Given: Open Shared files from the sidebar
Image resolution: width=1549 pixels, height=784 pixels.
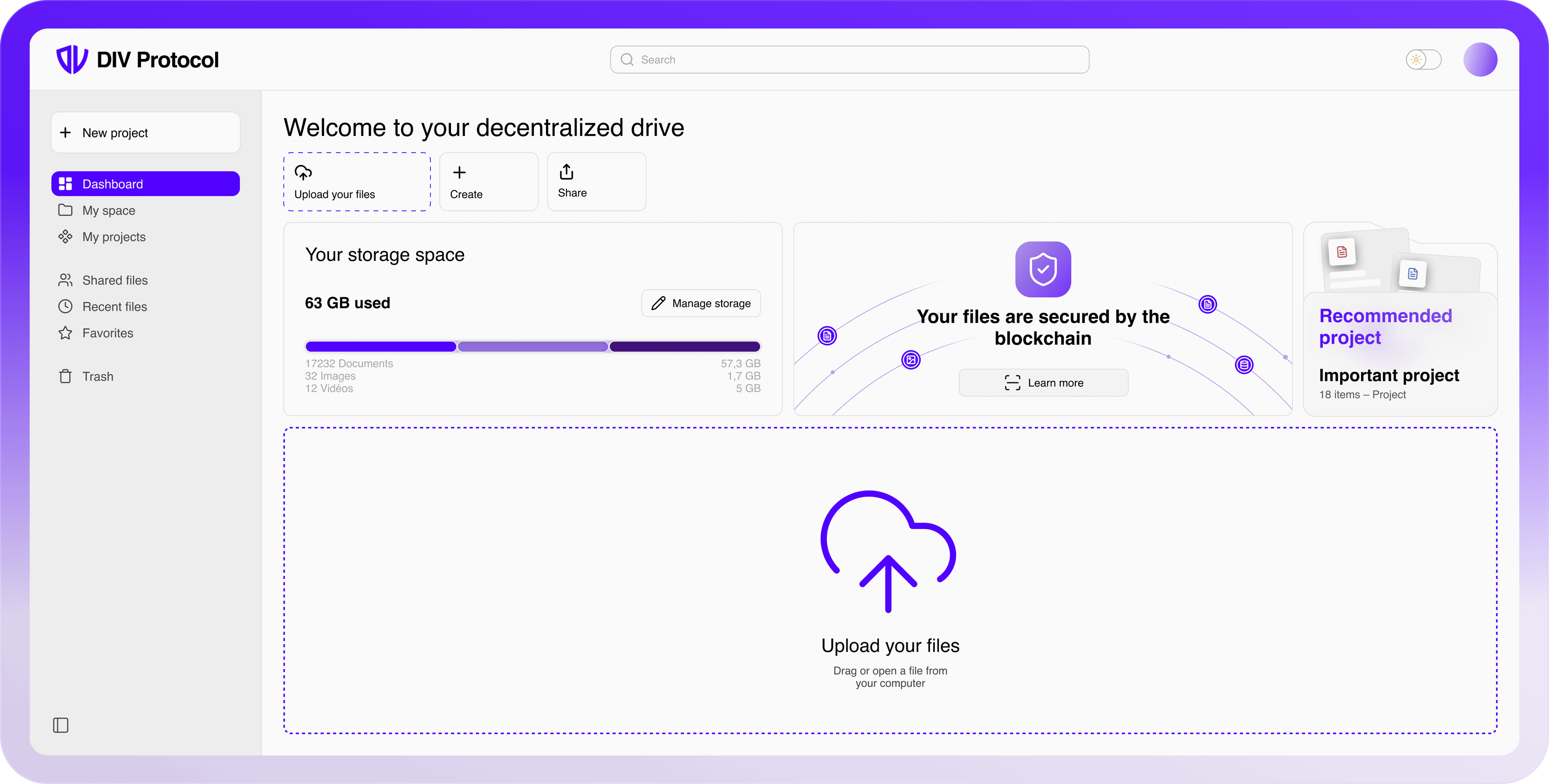Looking at the screenshot, I should click(115, 279).
